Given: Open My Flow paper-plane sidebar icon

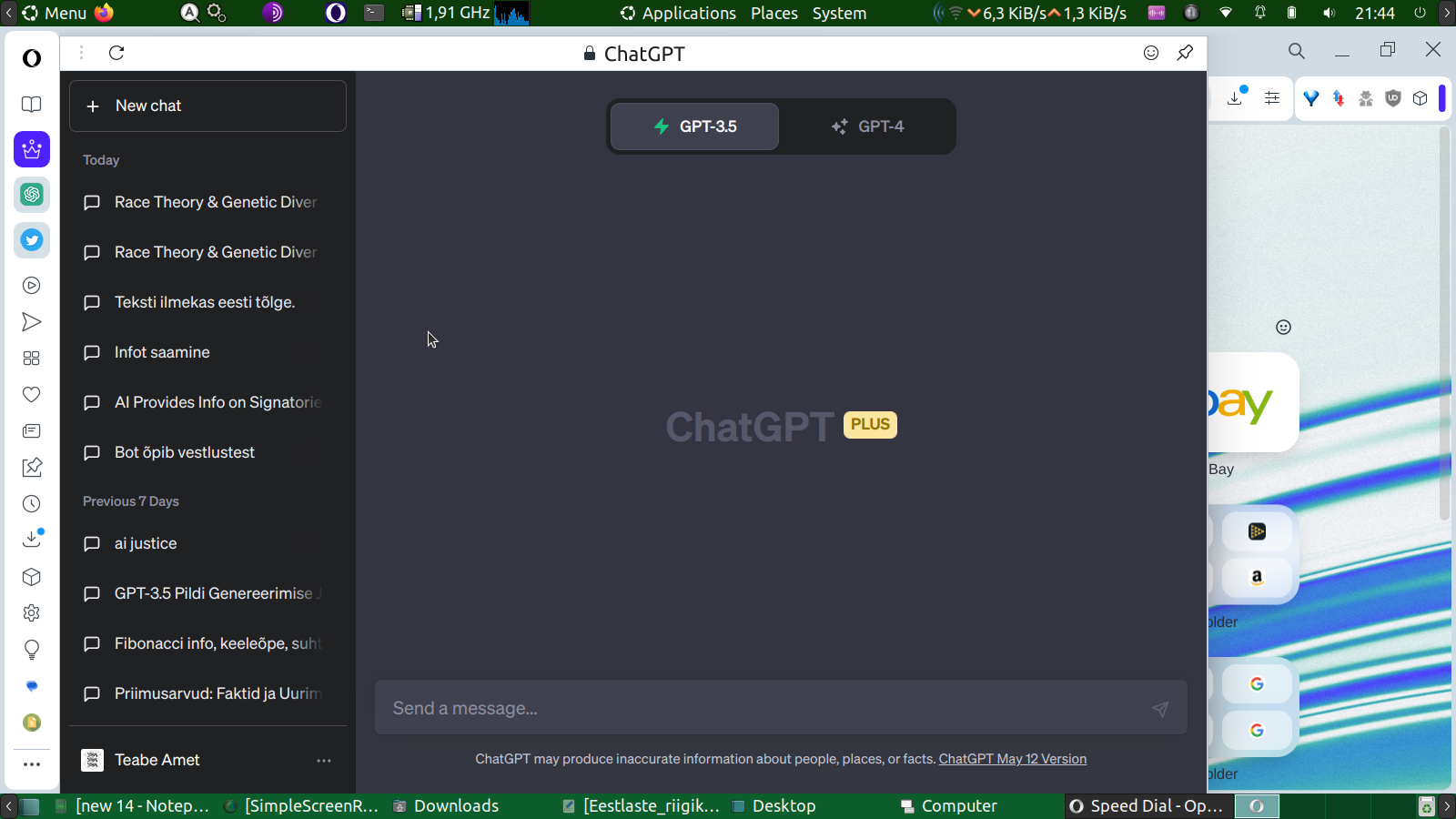Looking at the screenshot, I should tap(32, 322).
